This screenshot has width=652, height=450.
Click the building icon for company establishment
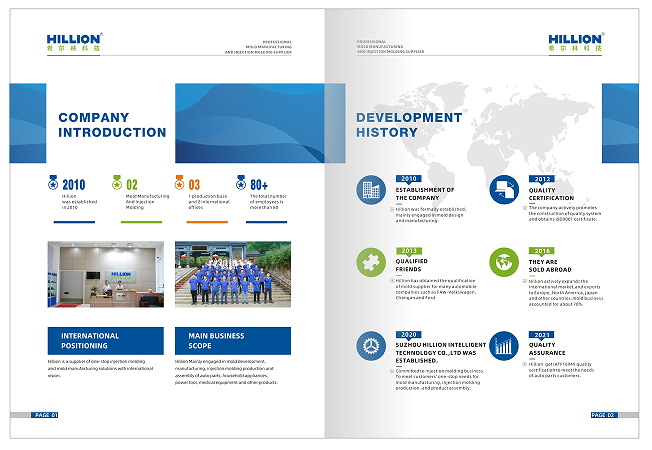371,188
